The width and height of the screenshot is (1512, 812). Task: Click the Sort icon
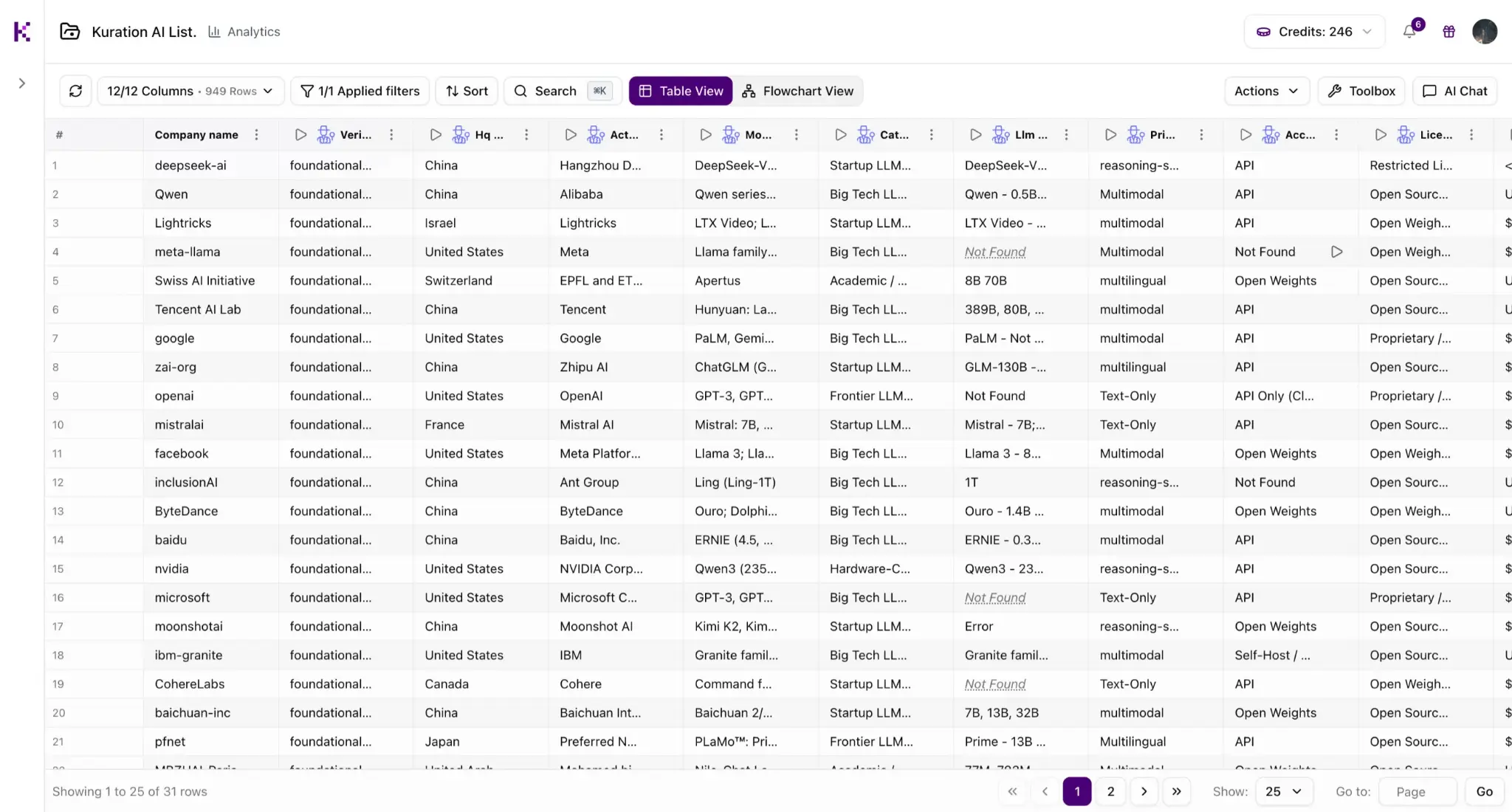tap(466, 90)
